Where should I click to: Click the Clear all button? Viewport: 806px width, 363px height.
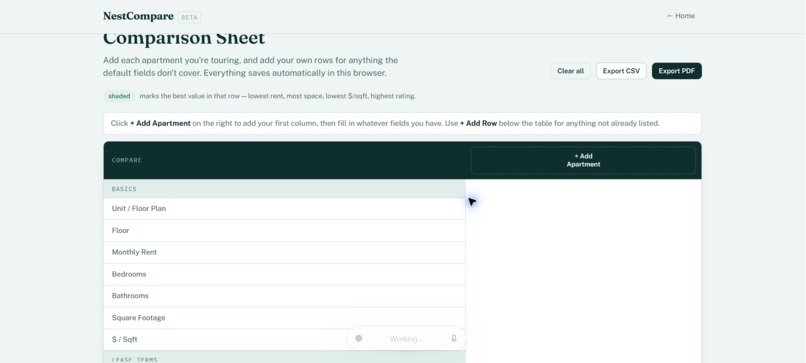(570, 71)
